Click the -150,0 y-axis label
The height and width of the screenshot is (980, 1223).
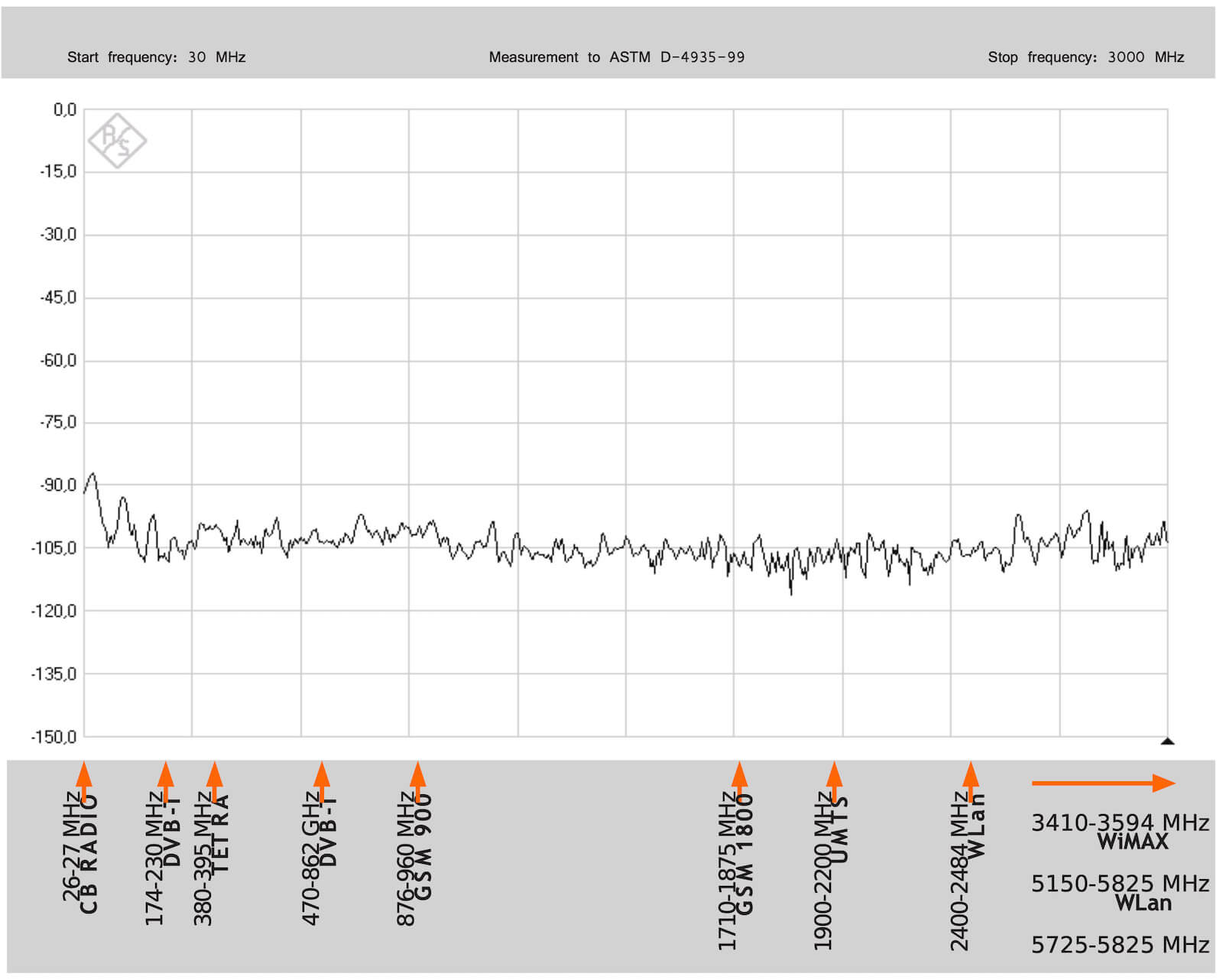54,737
